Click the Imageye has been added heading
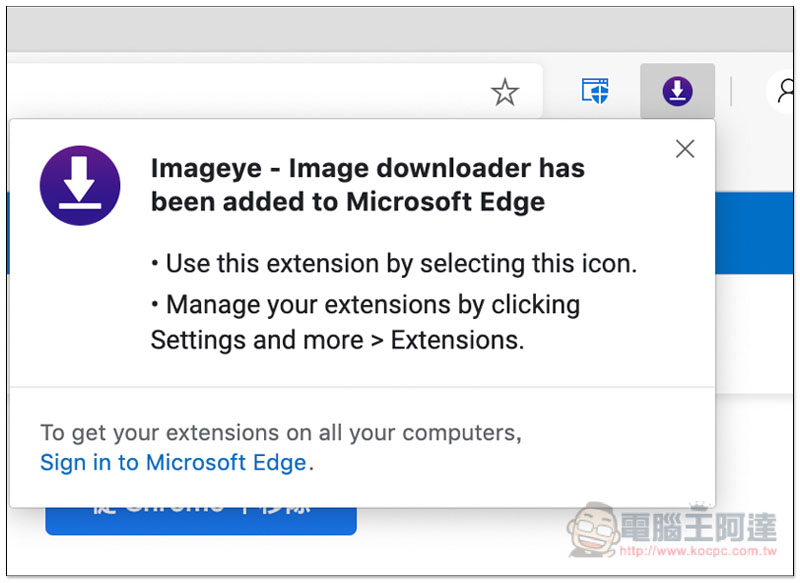800x583 pixels. [367, 185]
